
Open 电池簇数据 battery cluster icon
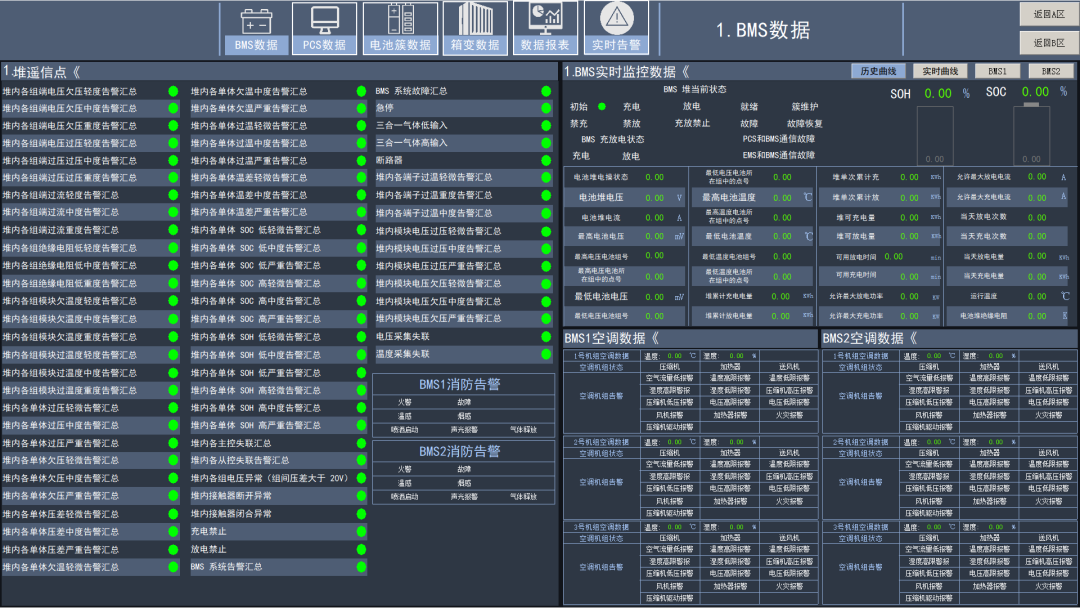tap(400, 28)
